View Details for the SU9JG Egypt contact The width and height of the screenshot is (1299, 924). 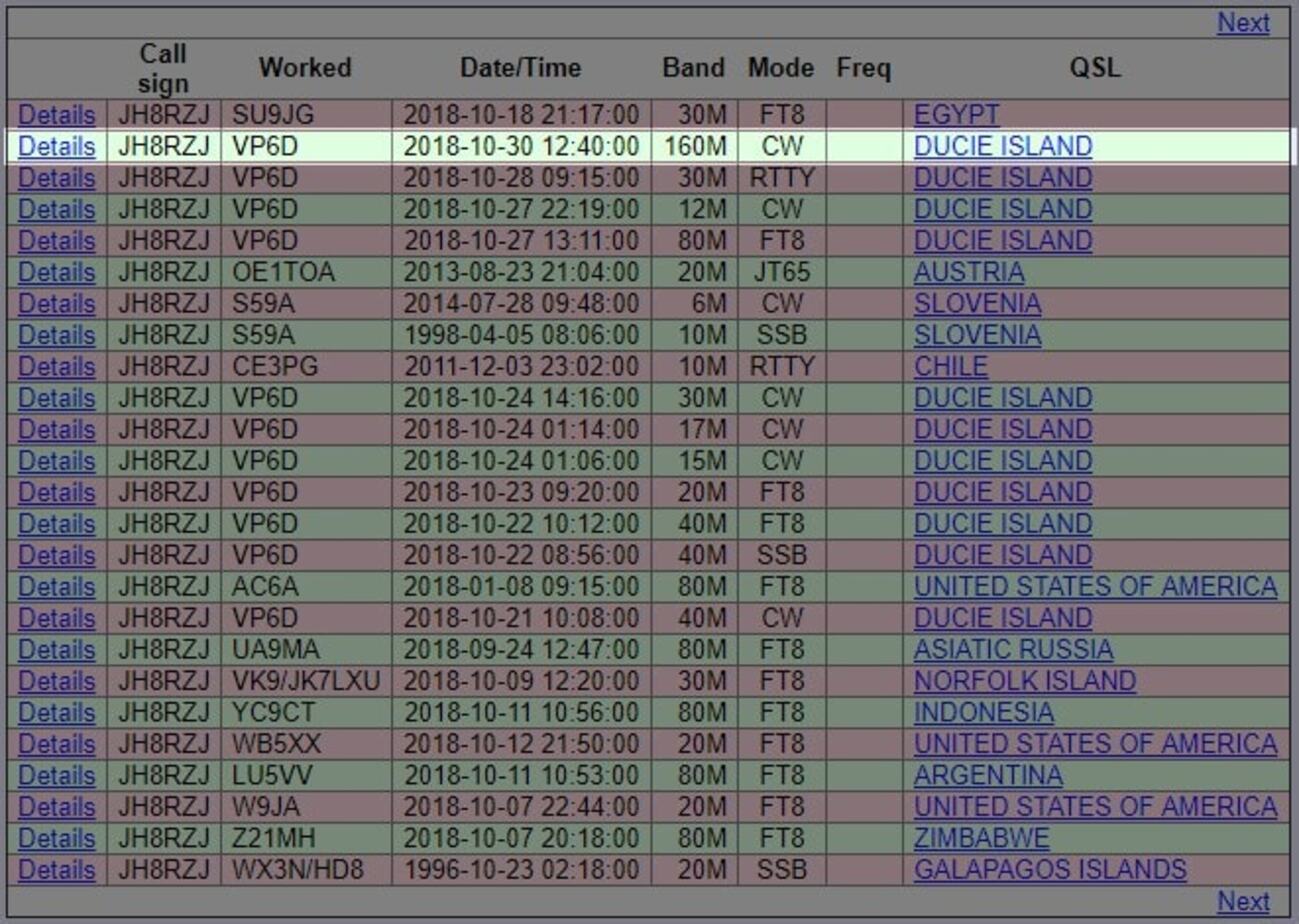point(55,115)
